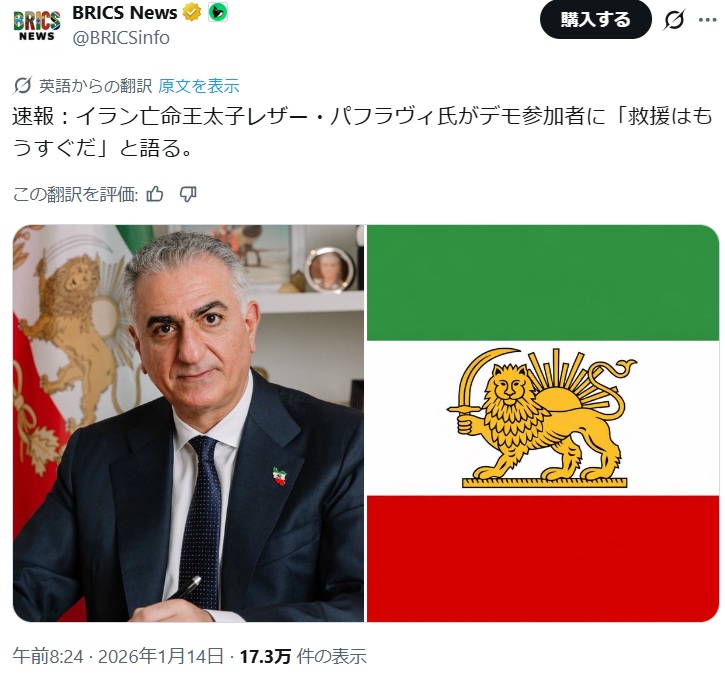Click the この翻訳を評価 label
The image size is (725, 677).
75,194
